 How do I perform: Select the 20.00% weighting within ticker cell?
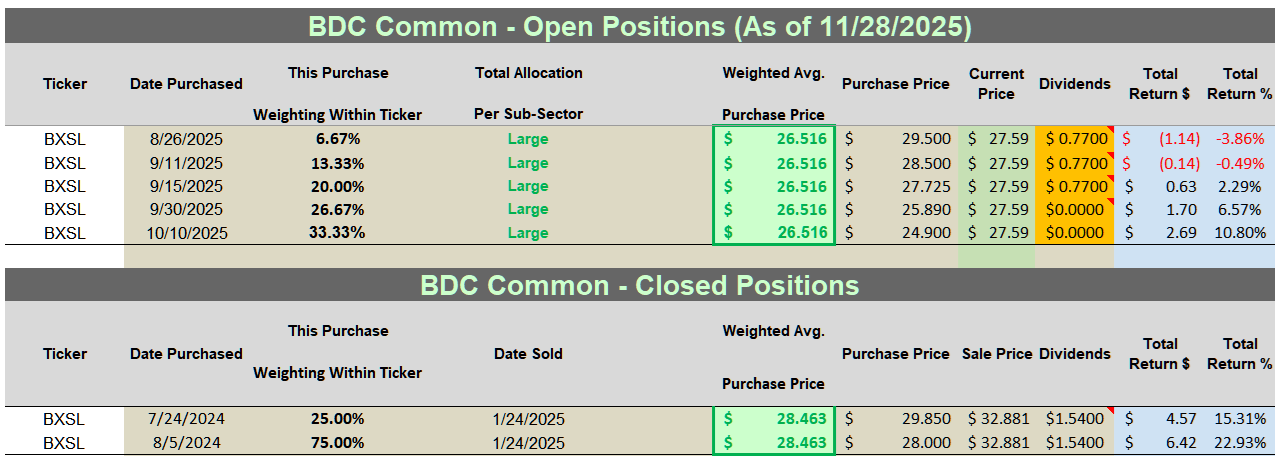(x=338, y=186)
